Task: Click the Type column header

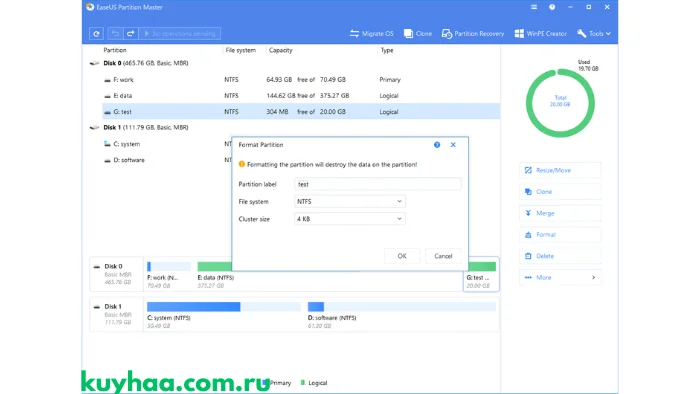Action: coord(387,50)
